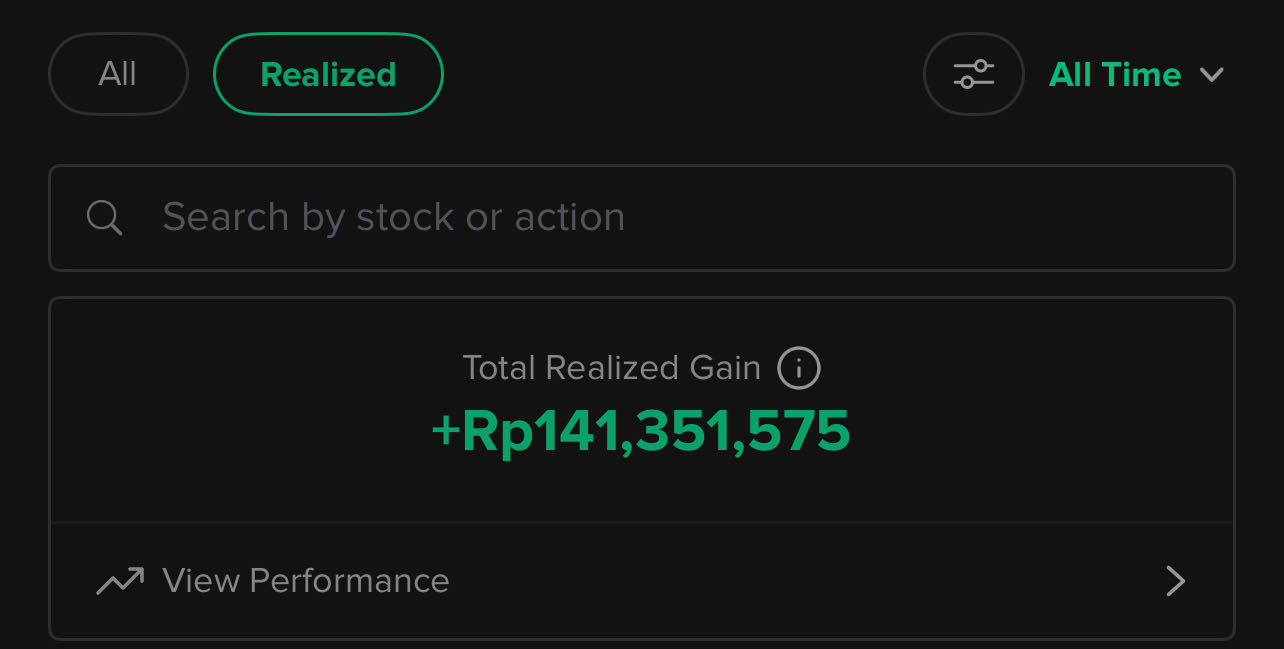Image resolution: width=1284 pixels, height=649 pixels.
Task: Click the trending-up chart icon
Action: (x=119, y=581)
